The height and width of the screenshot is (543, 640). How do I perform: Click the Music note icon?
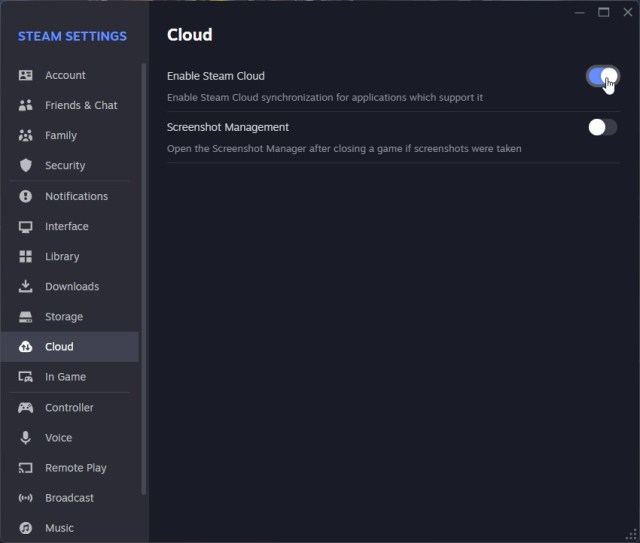[x=25, y=528]
